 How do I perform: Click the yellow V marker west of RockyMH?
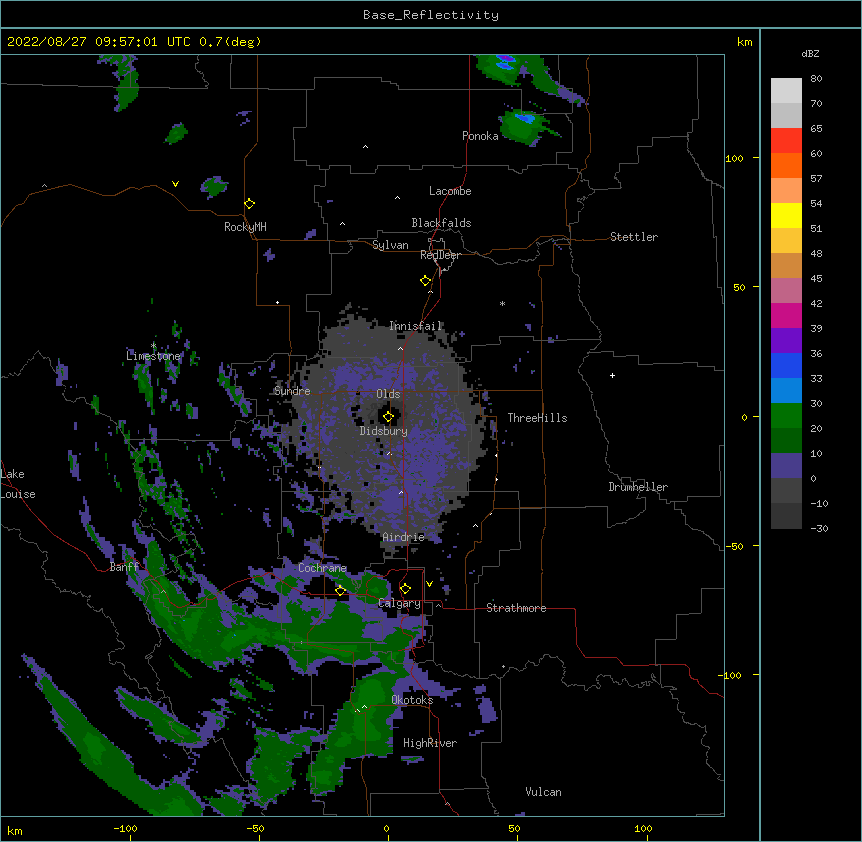coord(175,184)
